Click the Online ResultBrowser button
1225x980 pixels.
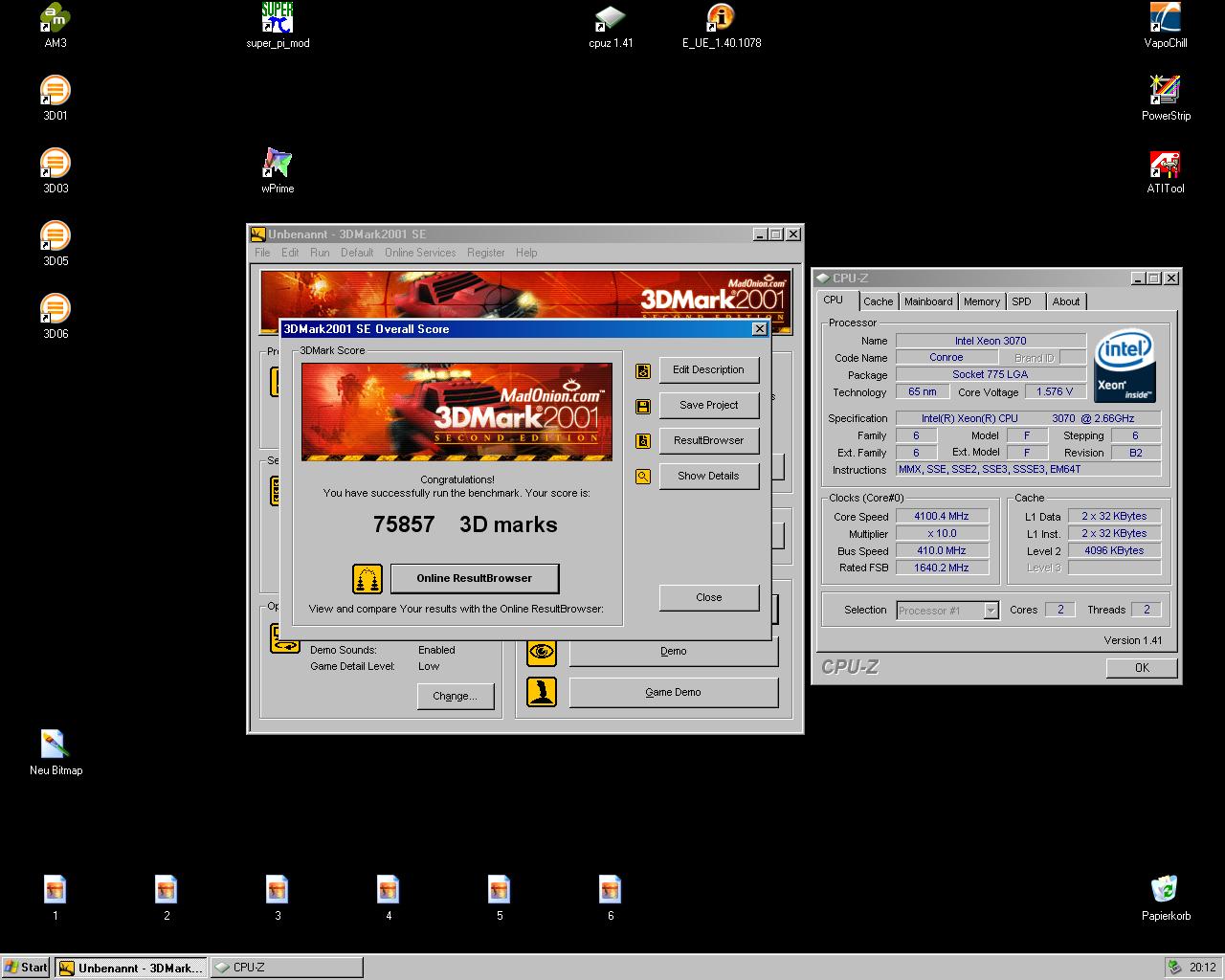[474, 578]
